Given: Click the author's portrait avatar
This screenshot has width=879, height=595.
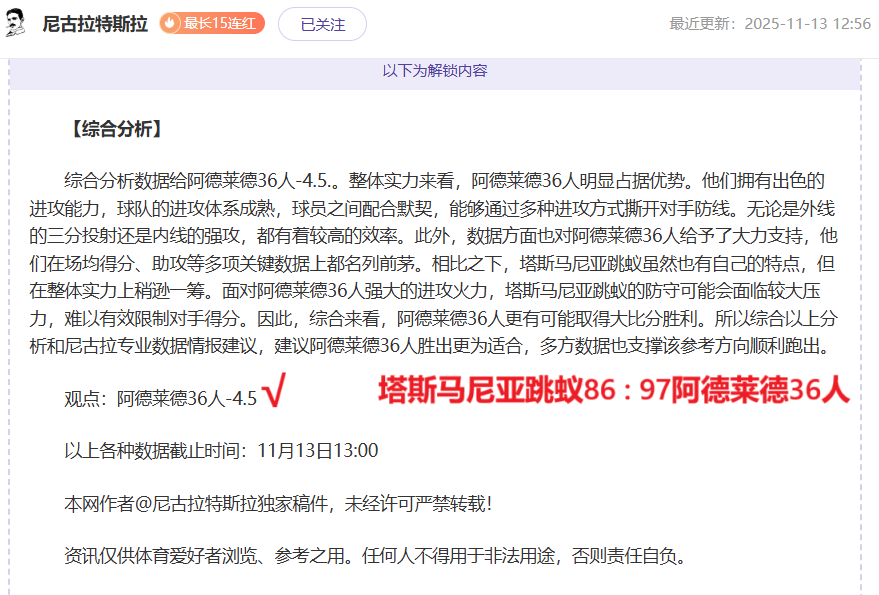Looking at the screenshot, I should pyautogui.click(x=17, y=23).
